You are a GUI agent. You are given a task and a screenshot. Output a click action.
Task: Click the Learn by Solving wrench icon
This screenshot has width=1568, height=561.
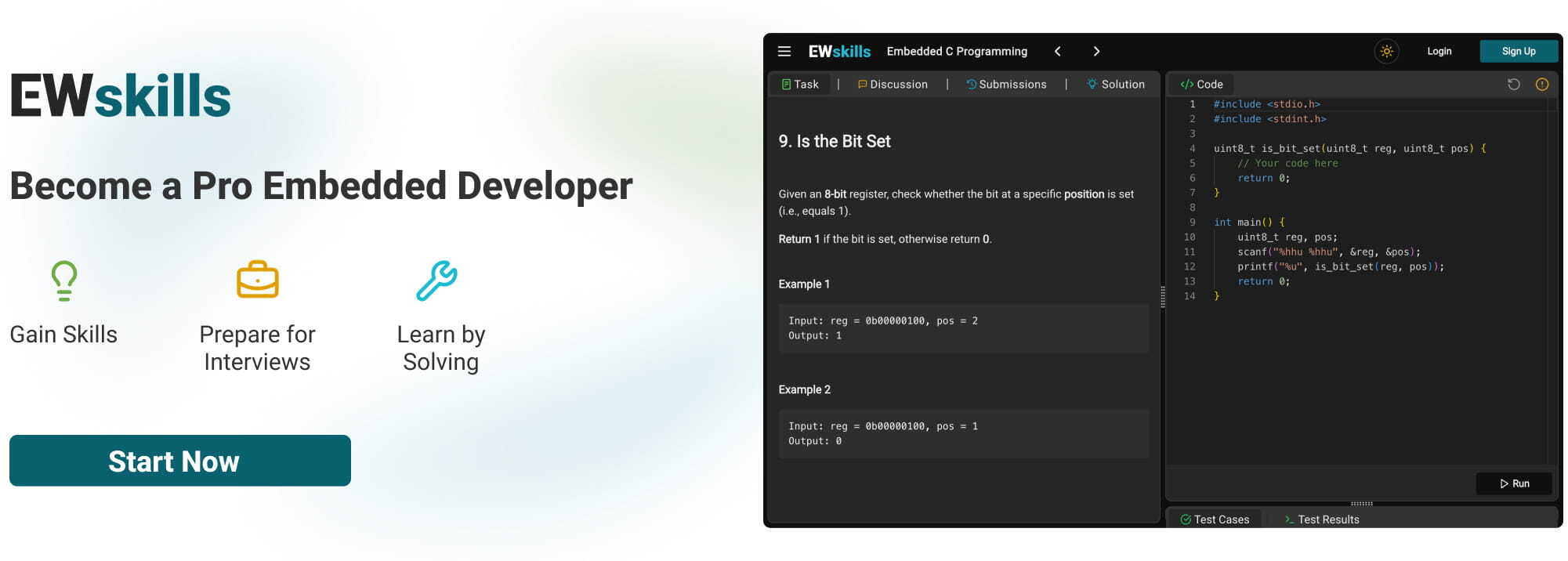tap(436, 280)
